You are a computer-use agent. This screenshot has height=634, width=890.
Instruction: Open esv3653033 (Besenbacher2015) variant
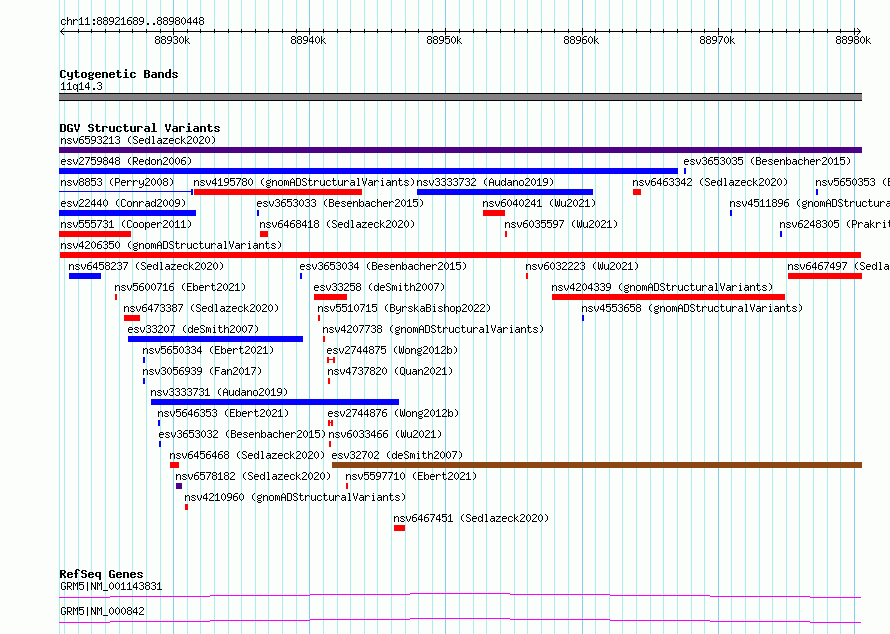[x=340, y=203]
